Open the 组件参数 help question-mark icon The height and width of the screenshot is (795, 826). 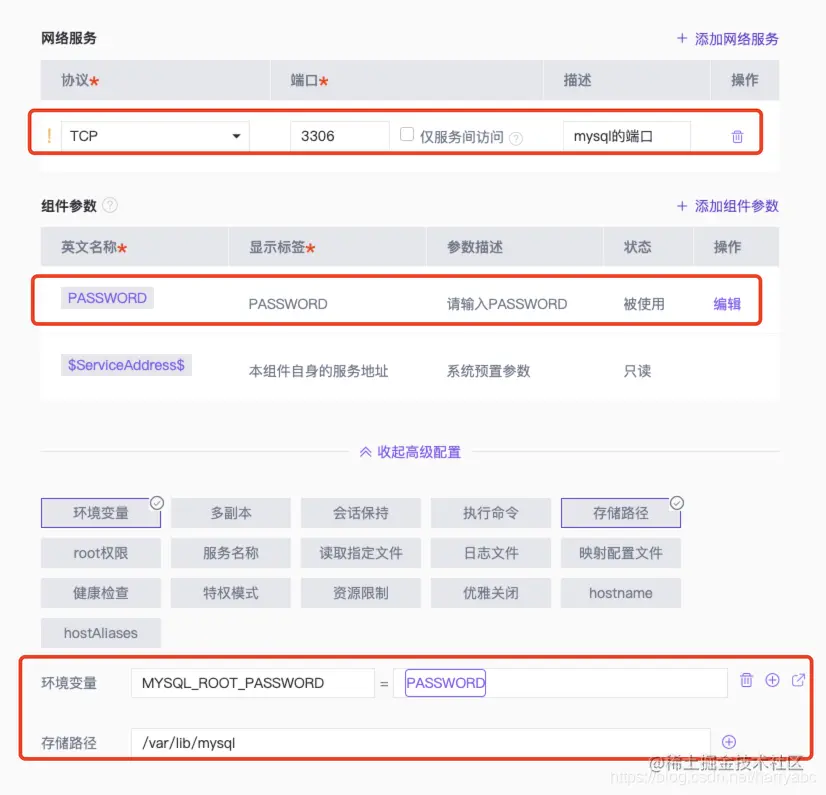coord(110,206)
